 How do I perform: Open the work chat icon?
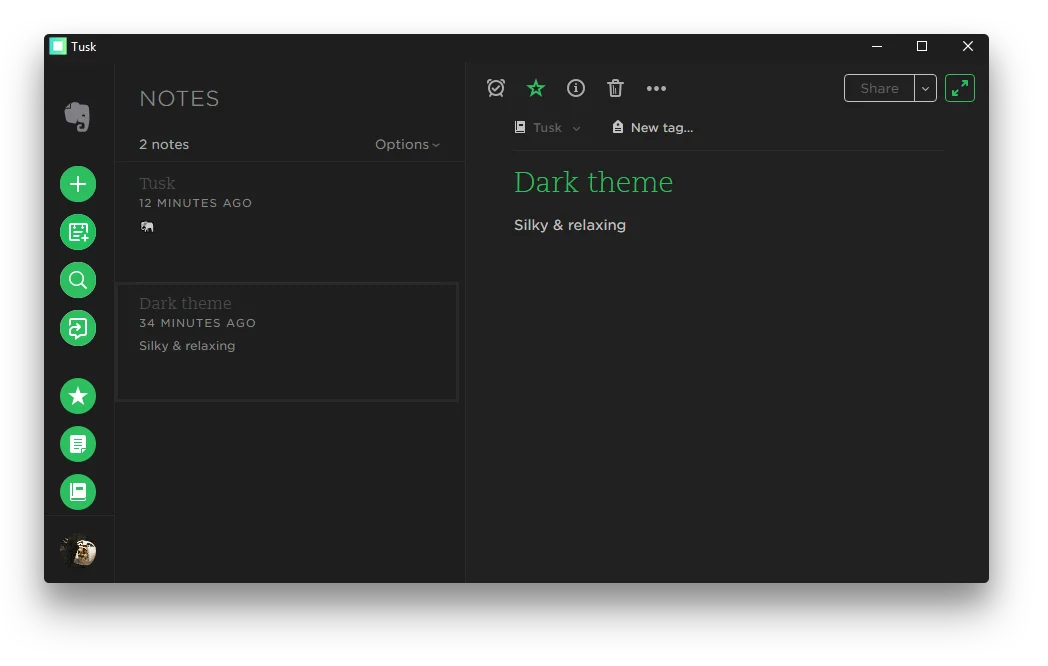point(78,328)
